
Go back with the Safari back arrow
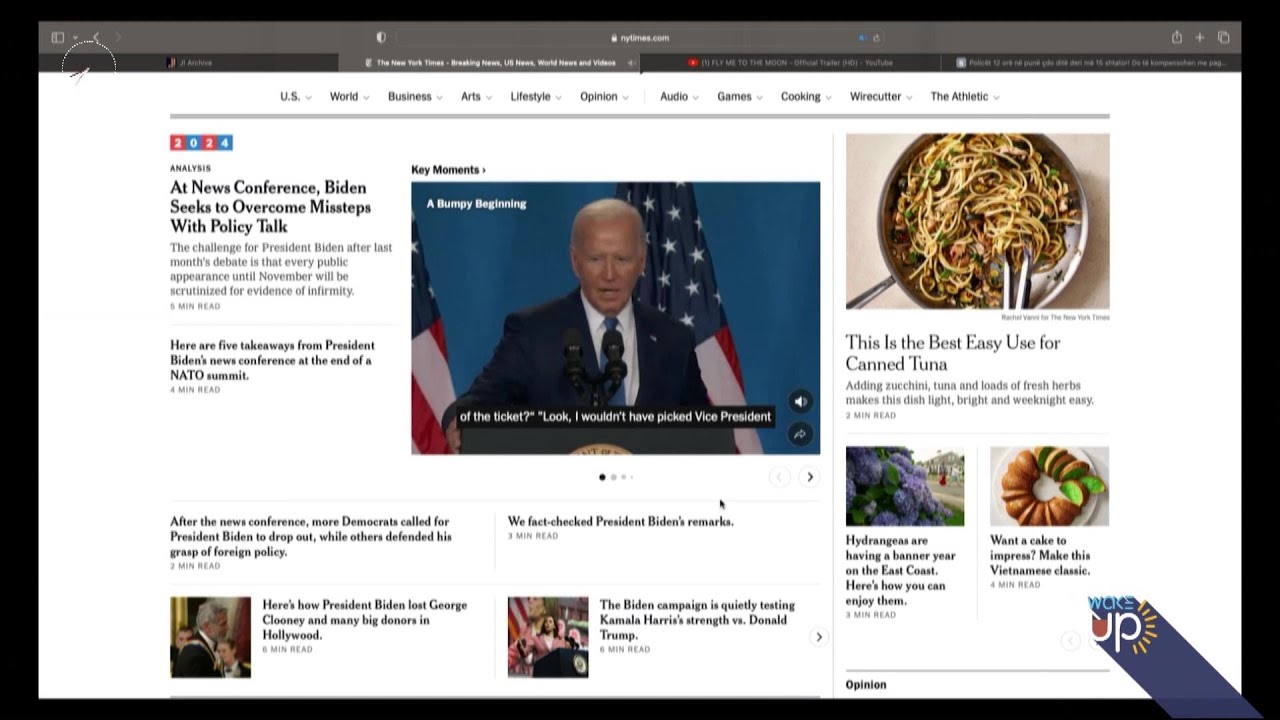pos(96,38)
